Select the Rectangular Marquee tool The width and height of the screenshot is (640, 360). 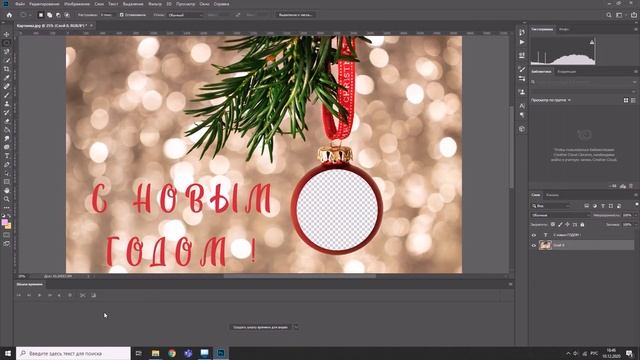coord(7,43)
